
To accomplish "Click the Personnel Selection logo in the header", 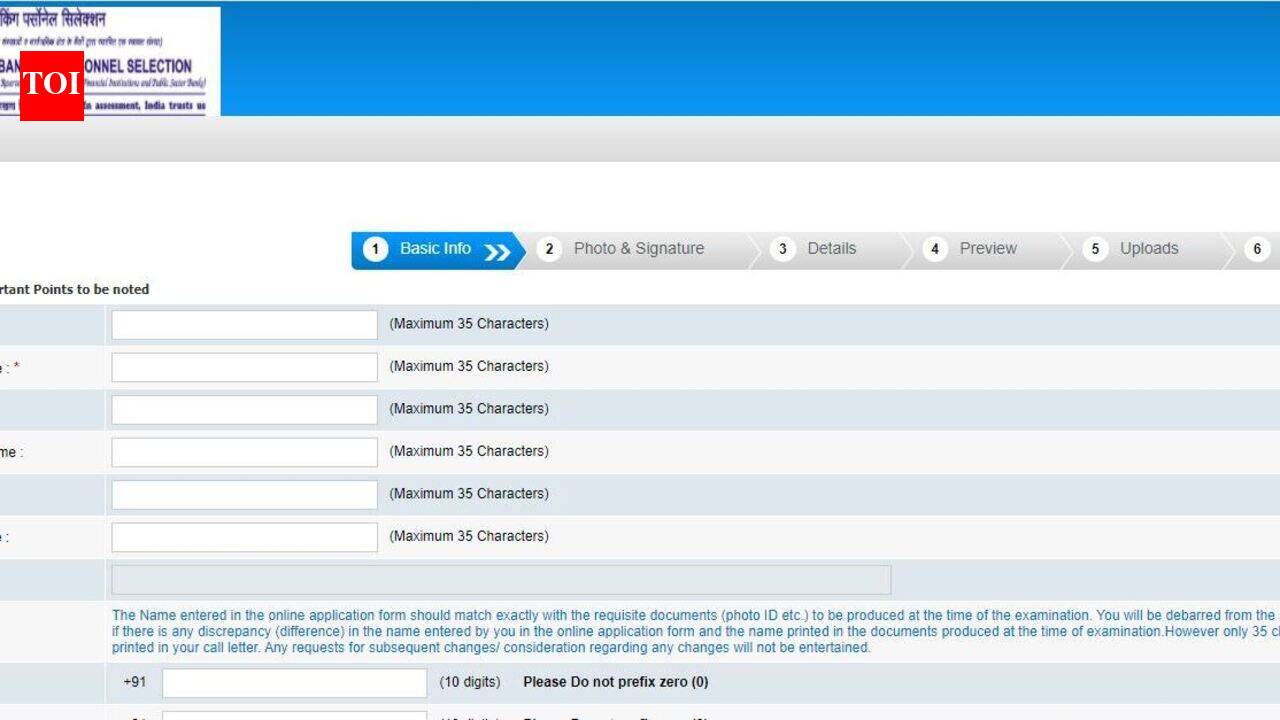I will coord(110,62).
